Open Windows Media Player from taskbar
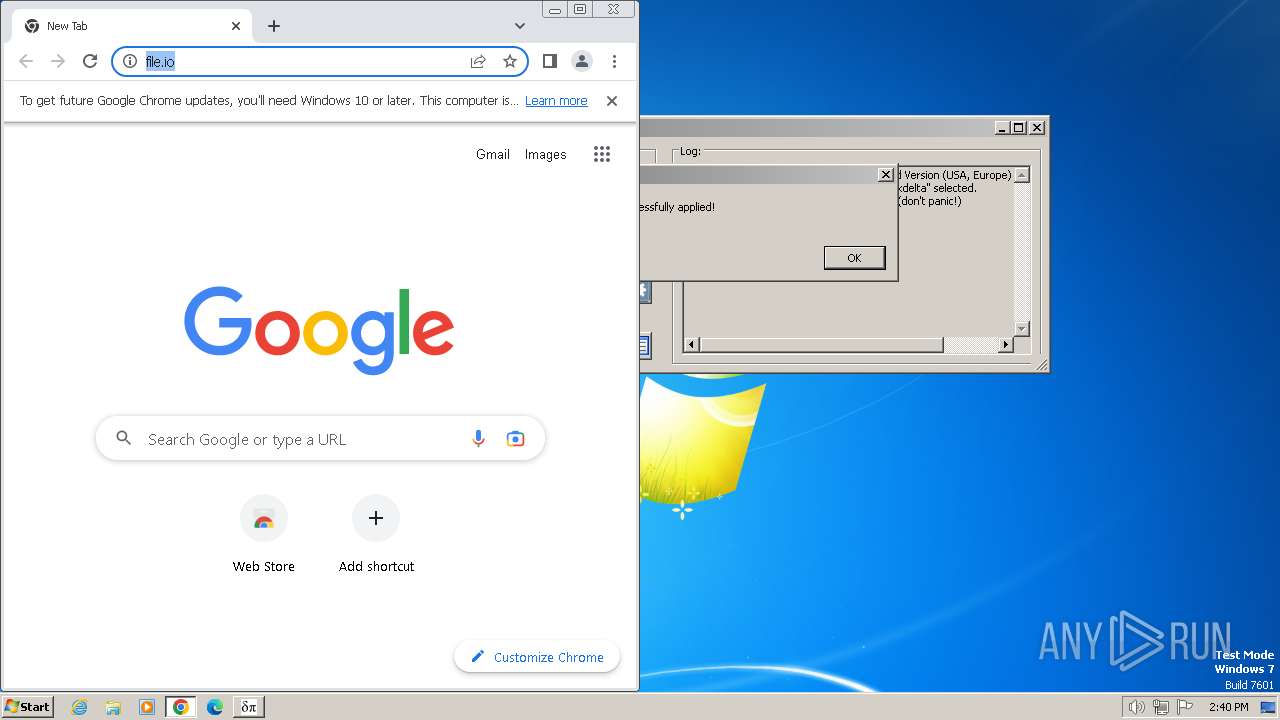This screenshot has width=1280, height=720. (x=147, y=707)
